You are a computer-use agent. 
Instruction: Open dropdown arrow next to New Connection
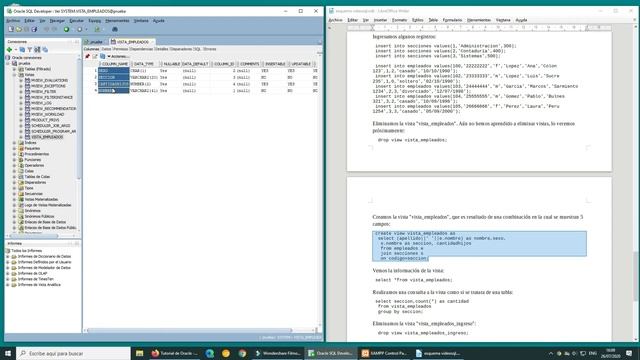click(x=16, y=49)
